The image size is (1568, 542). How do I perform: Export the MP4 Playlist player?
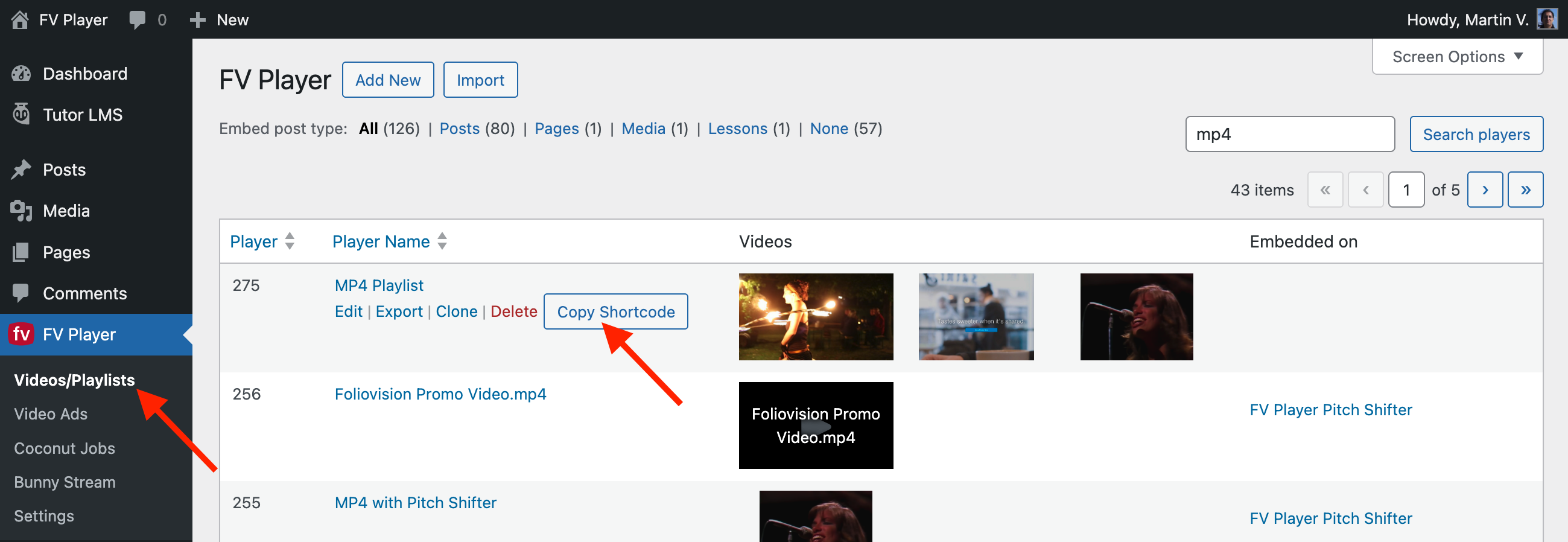click(x=399, y=311)
